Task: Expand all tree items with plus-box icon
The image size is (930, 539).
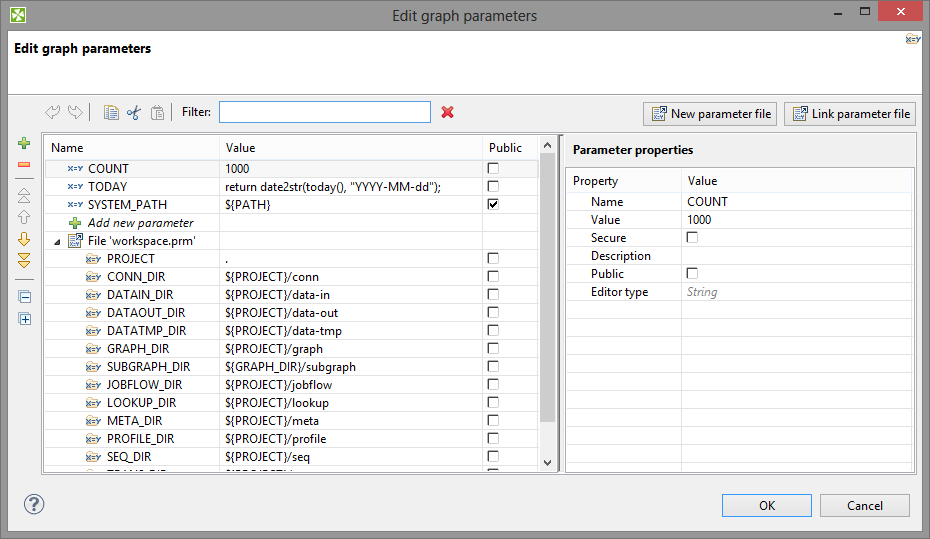Action: tap(24, 319)
